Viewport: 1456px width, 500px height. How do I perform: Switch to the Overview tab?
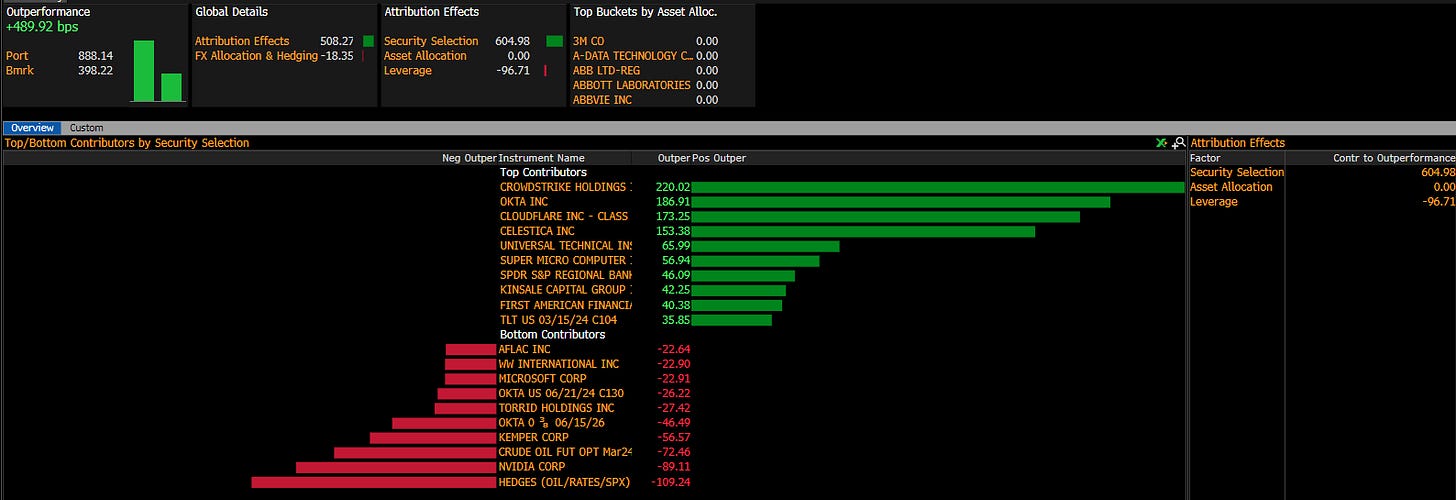[x=32, y=128]
